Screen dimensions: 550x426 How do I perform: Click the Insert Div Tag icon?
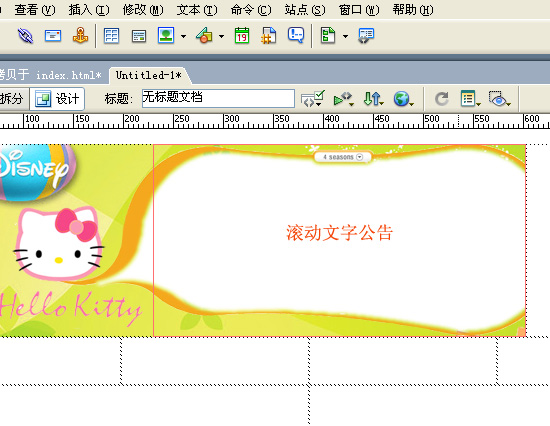(x=139, y=36)
